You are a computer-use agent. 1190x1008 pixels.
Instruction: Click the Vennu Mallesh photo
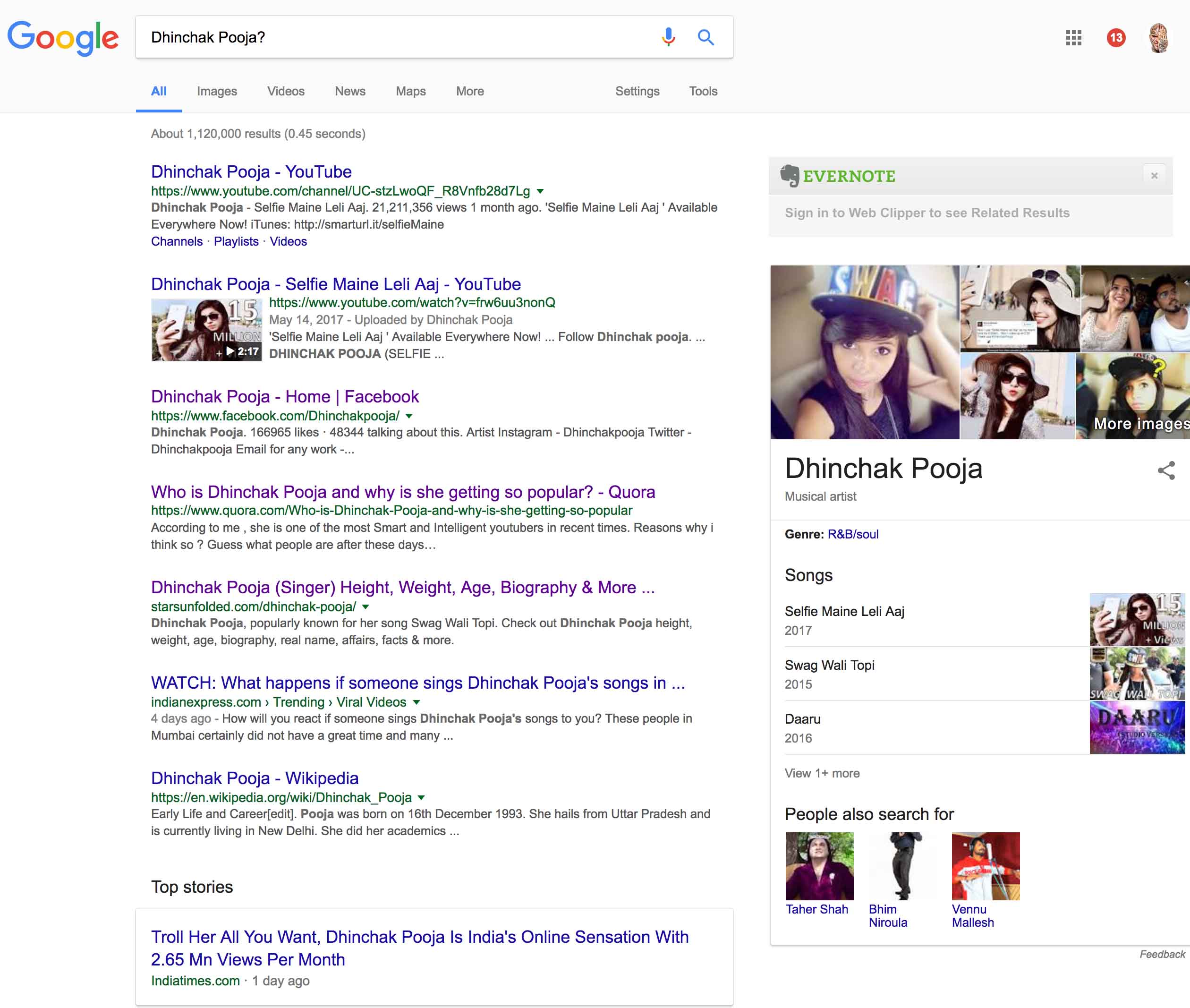986,866
